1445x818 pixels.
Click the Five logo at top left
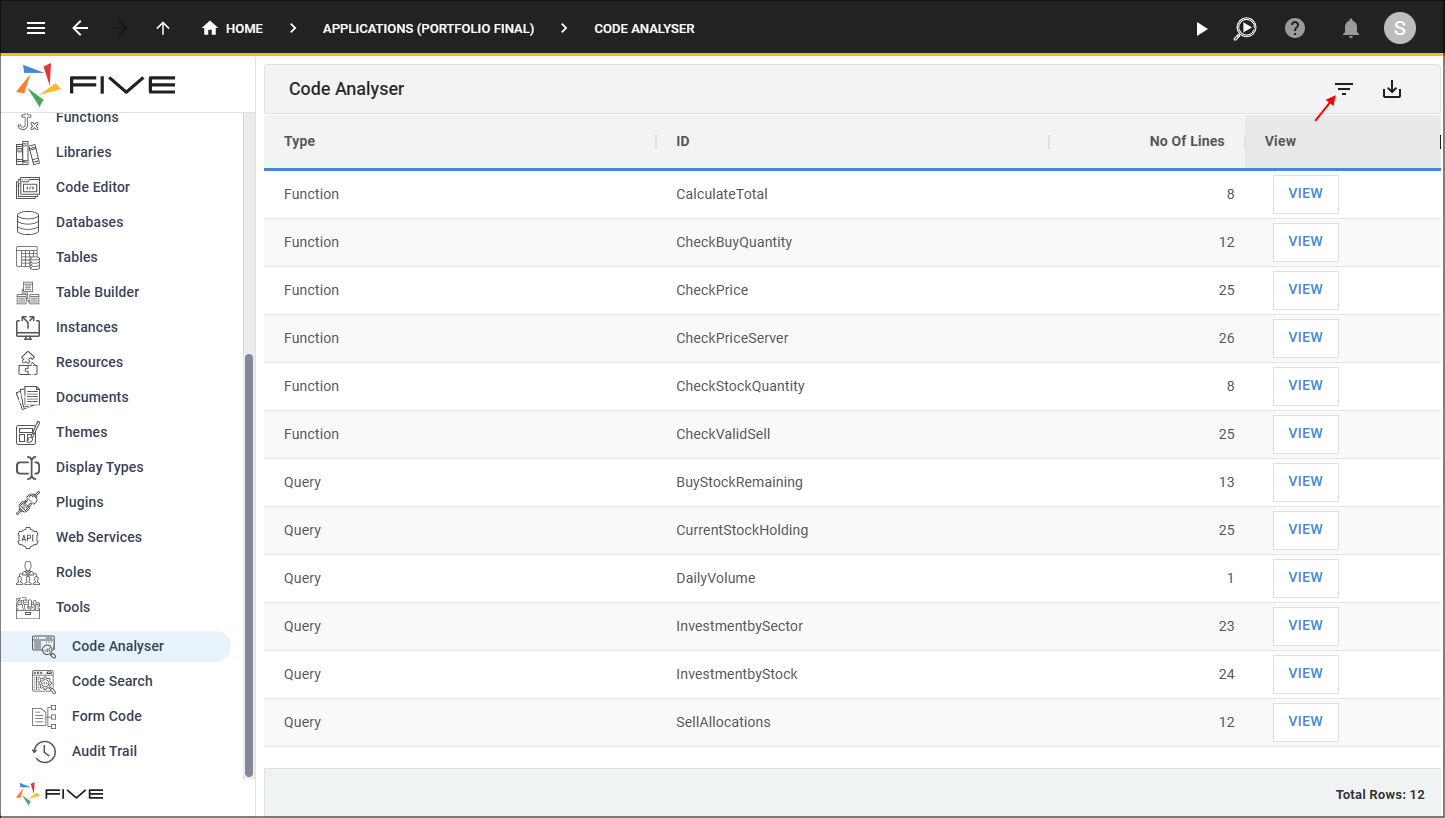[96, 85]
